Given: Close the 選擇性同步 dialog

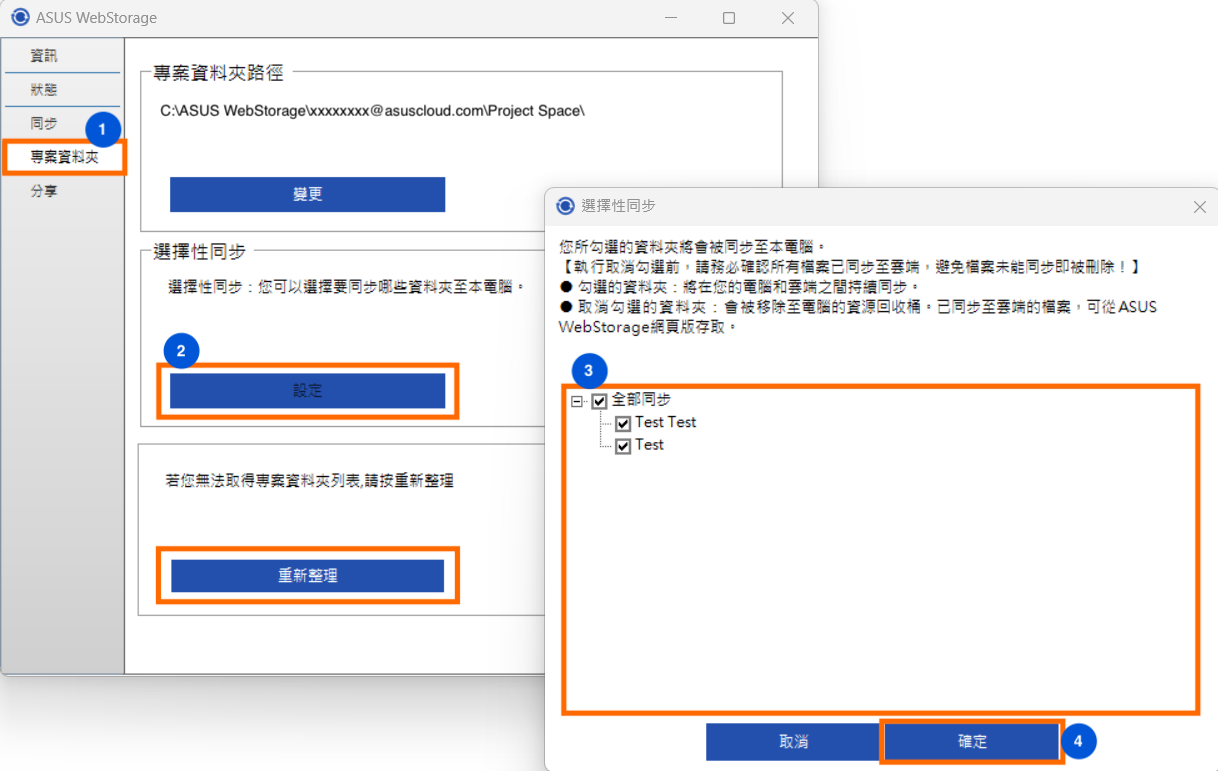Looking at the screenshot, I should pos(1200,206).
